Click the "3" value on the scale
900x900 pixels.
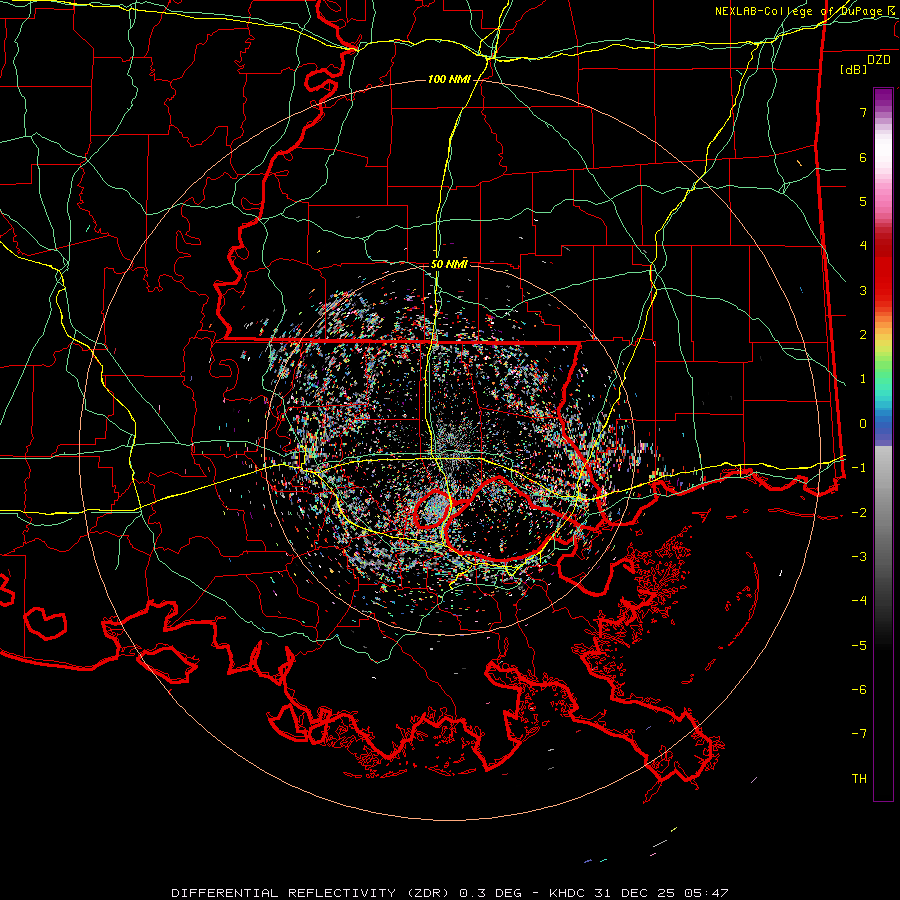pyautogui.click(x=863, y=290)
